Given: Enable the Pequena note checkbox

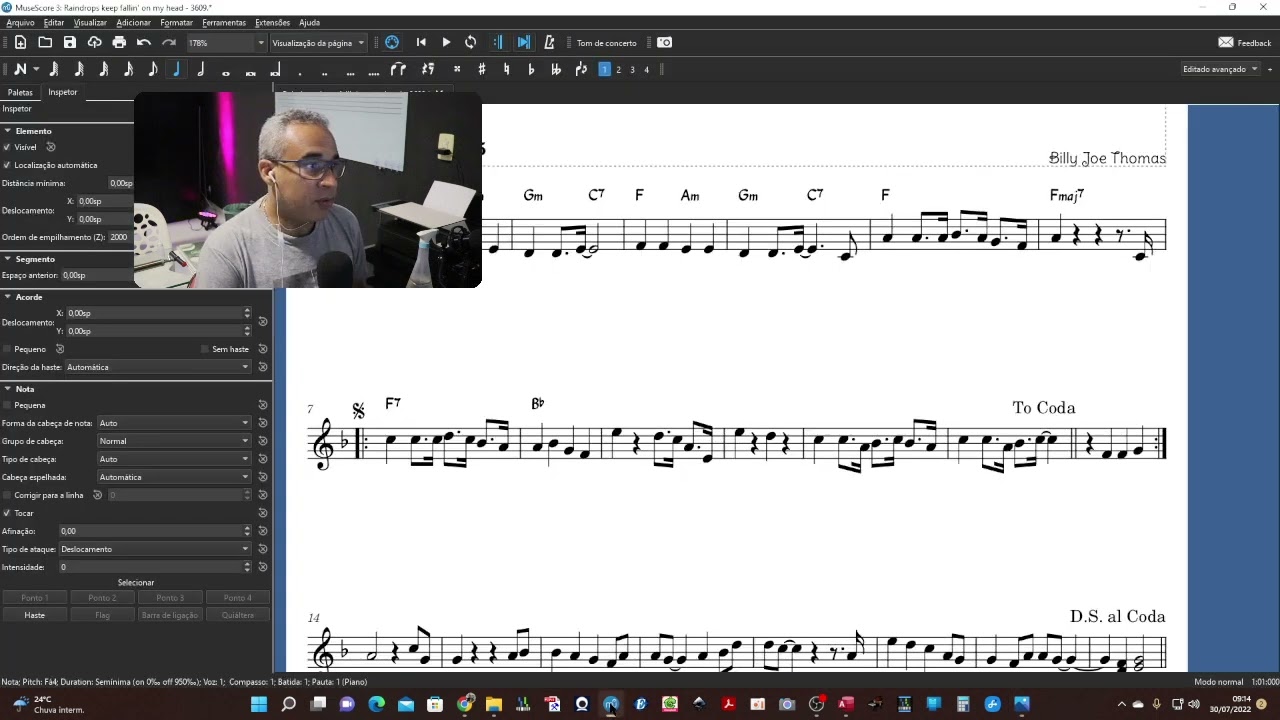Looking at the screenshot, I should click(7, 405).
